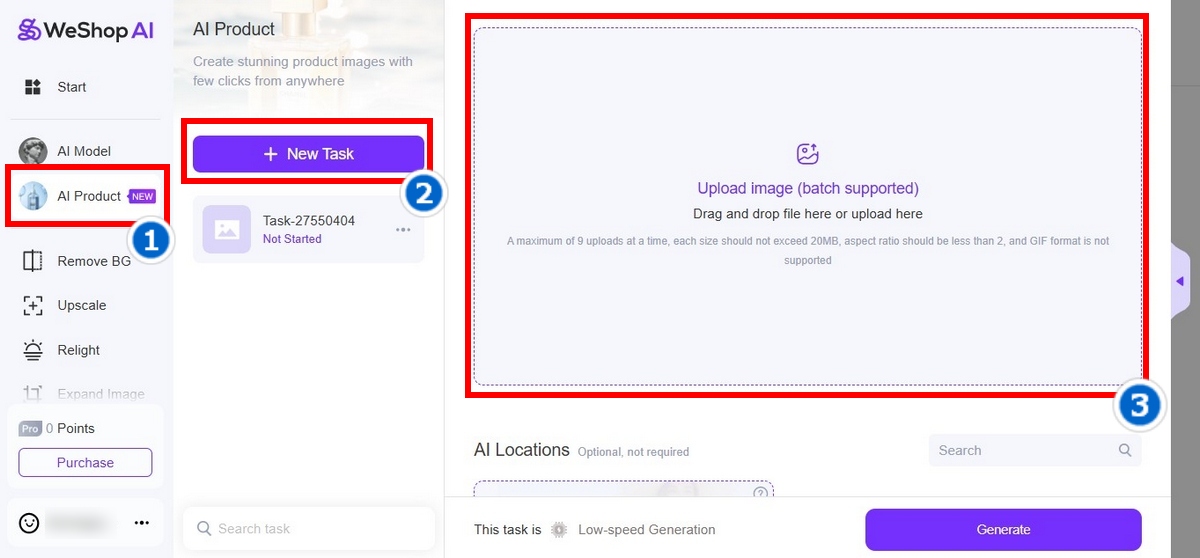Click the AI Locations heading
This screenshot has width=1200, height=558.
(x=522, y=450)
